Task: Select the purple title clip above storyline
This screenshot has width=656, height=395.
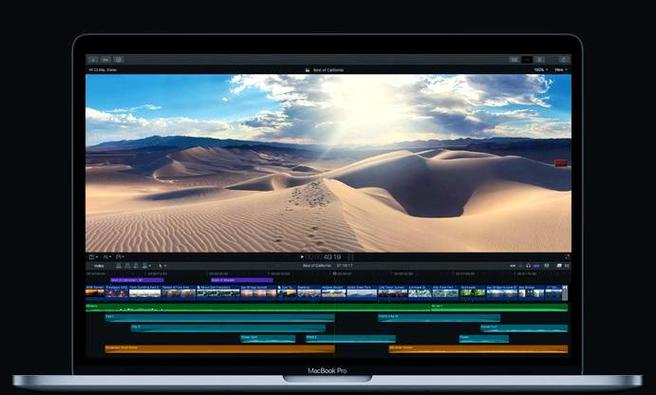Action: pos(137,280)
